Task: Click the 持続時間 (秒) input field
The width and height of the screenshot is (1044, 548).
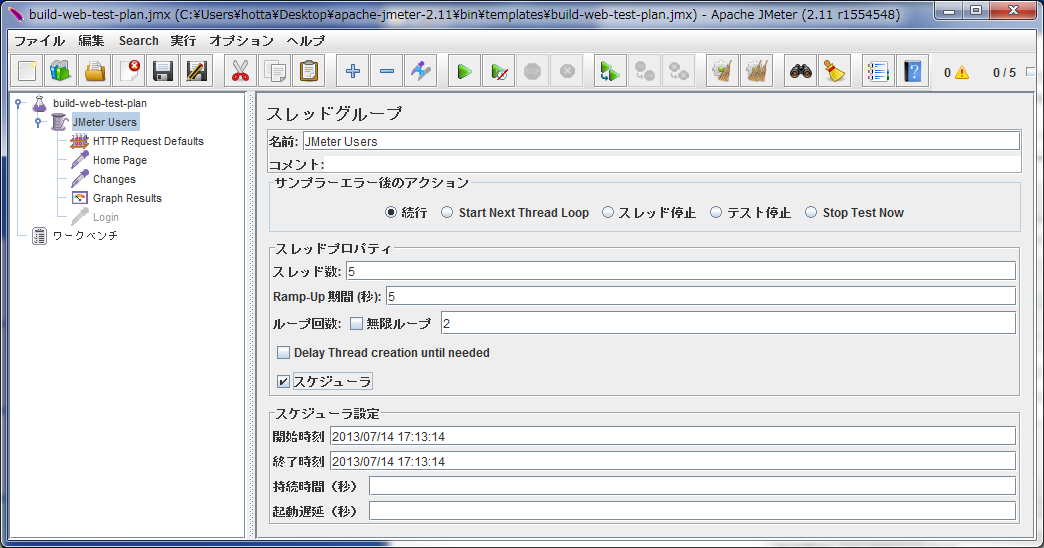Action: click(x=692, y=486)
